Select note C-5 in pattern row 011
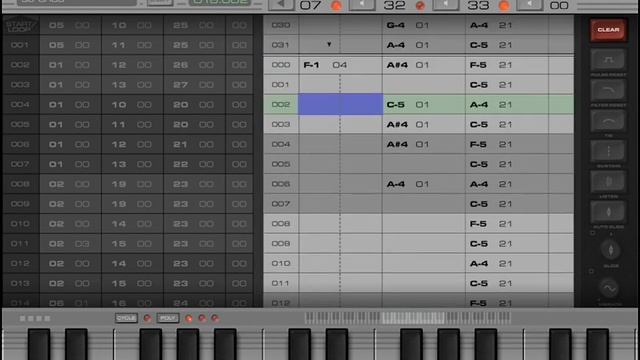 coord(479,284)
